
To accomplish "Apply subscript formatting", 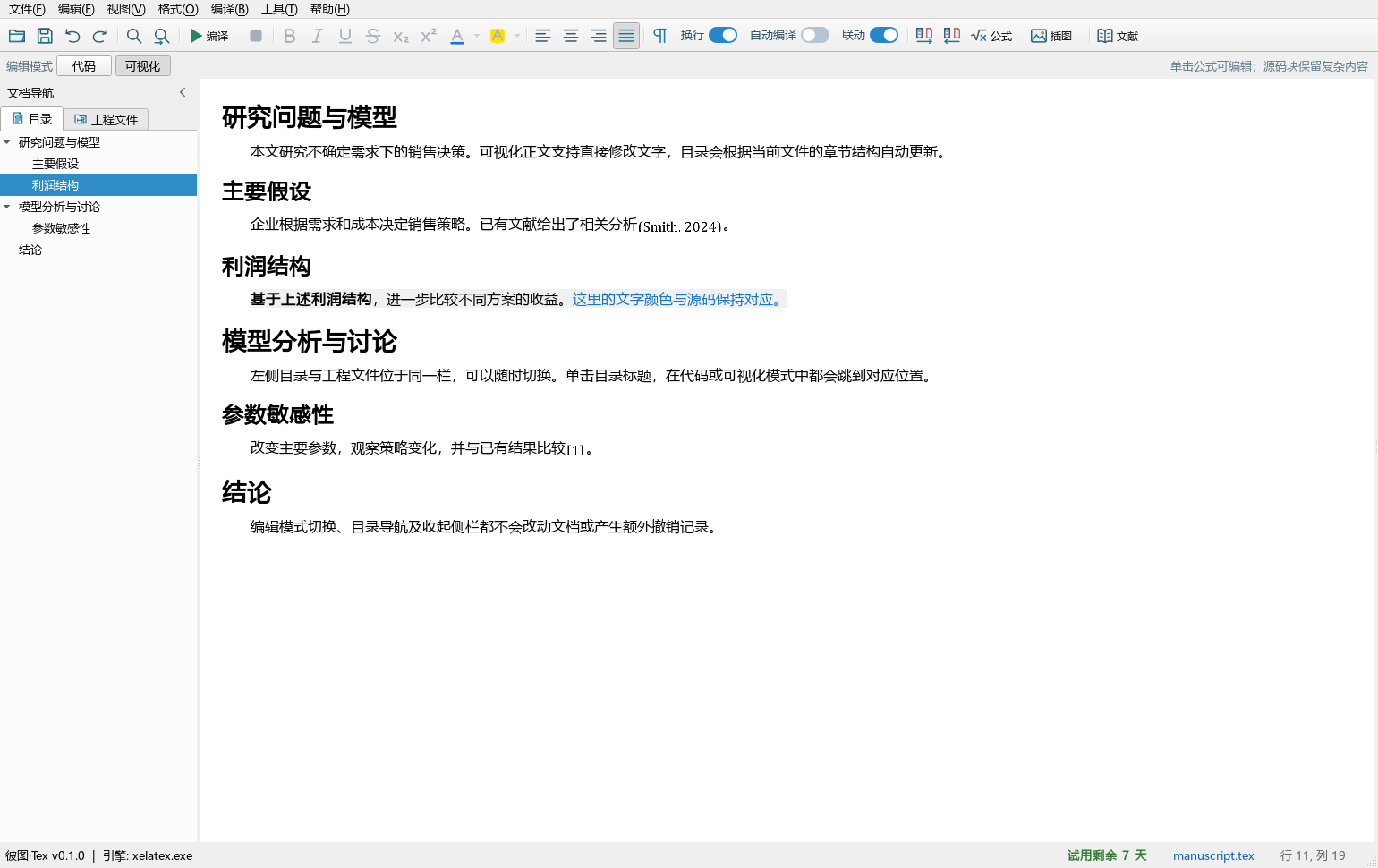I will [x=401, y=36].
